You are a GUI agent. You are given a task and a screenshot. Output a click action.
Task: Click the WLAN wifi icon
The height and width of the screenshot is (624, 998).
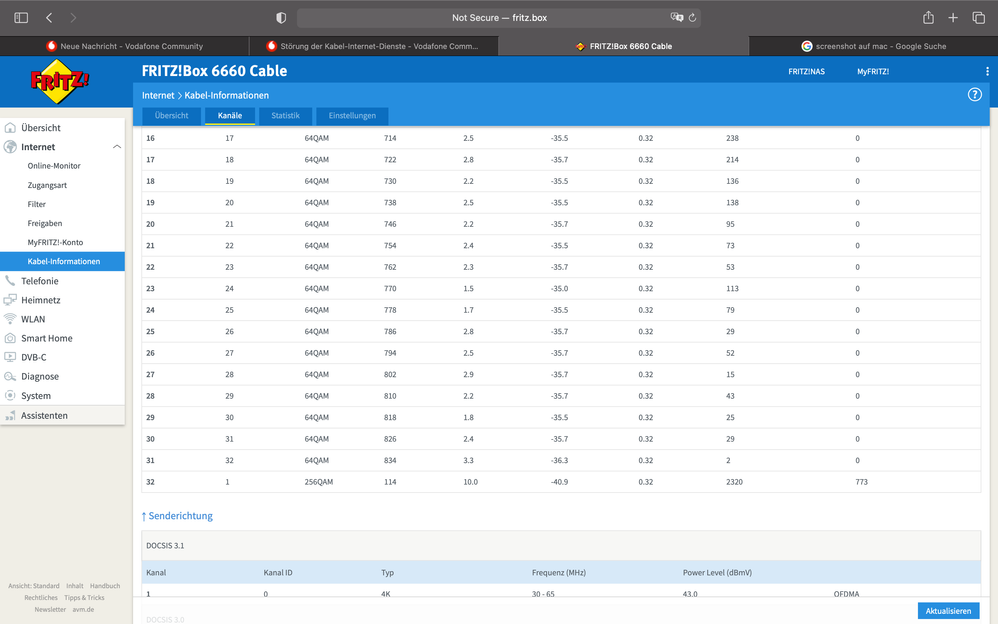10,319
